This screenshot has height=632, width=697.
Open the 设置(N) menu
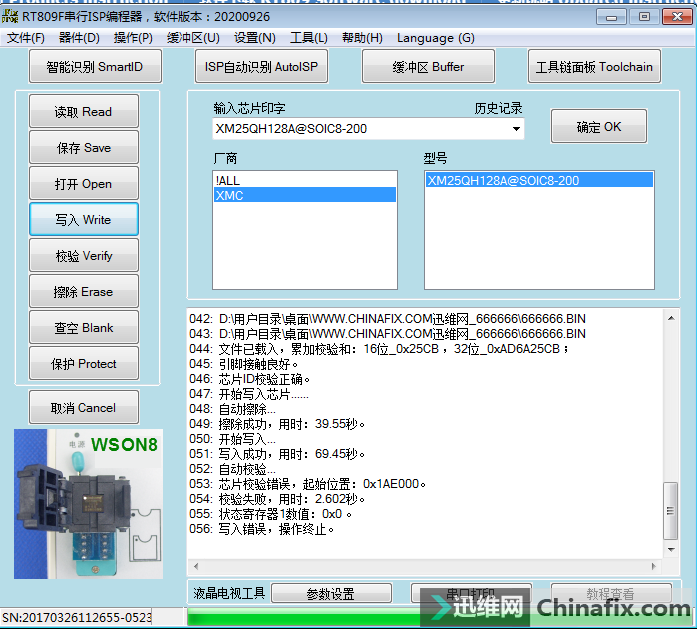click(255, 38)
